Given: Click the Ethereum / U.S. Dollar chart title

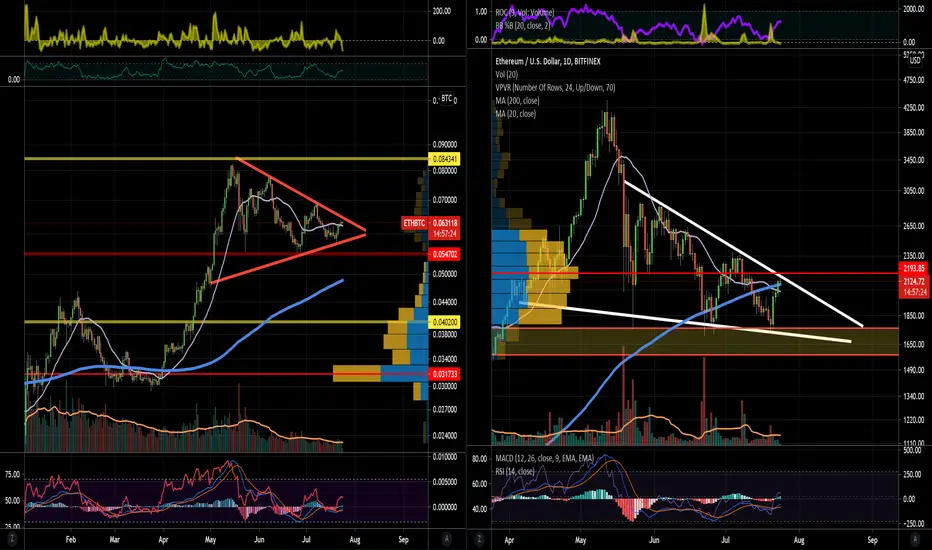Looking at the screenshot, I should (x=548, y=61).
